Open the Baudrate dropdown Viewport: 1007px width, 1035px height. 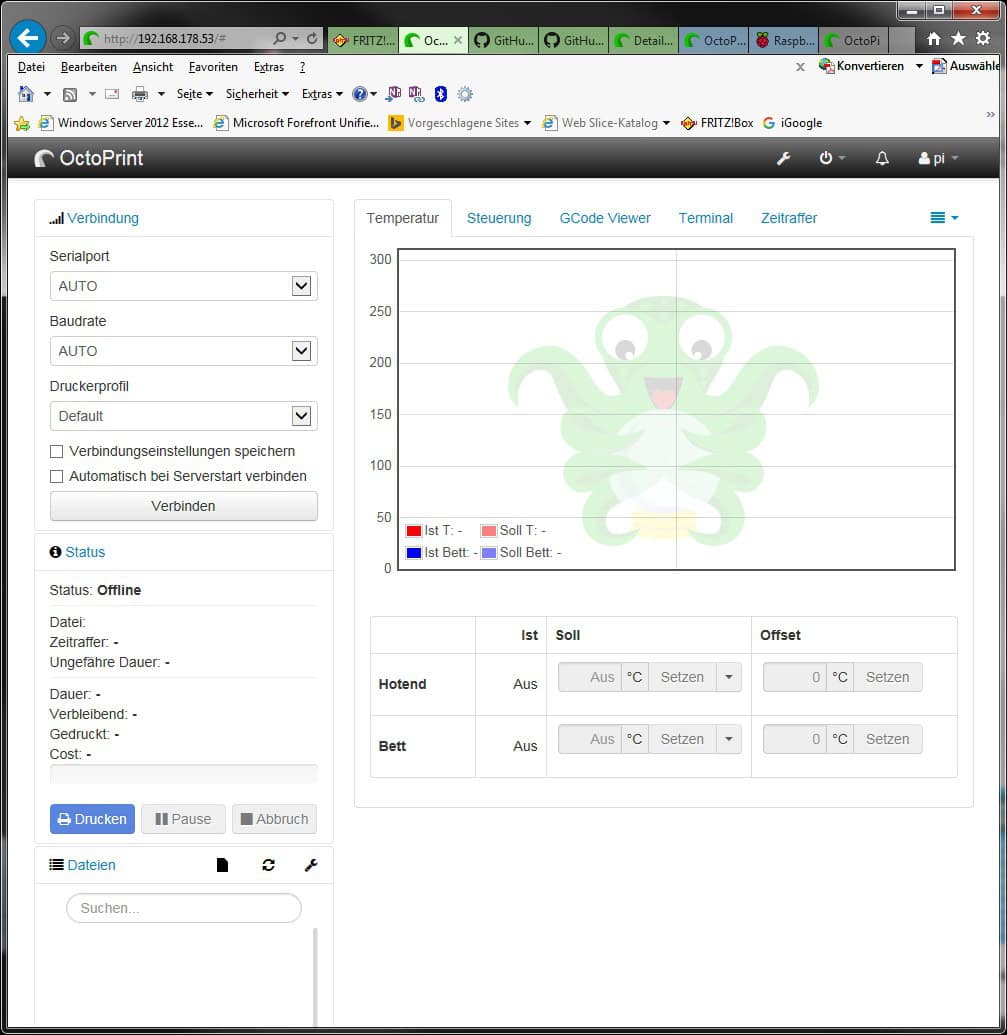183,351
